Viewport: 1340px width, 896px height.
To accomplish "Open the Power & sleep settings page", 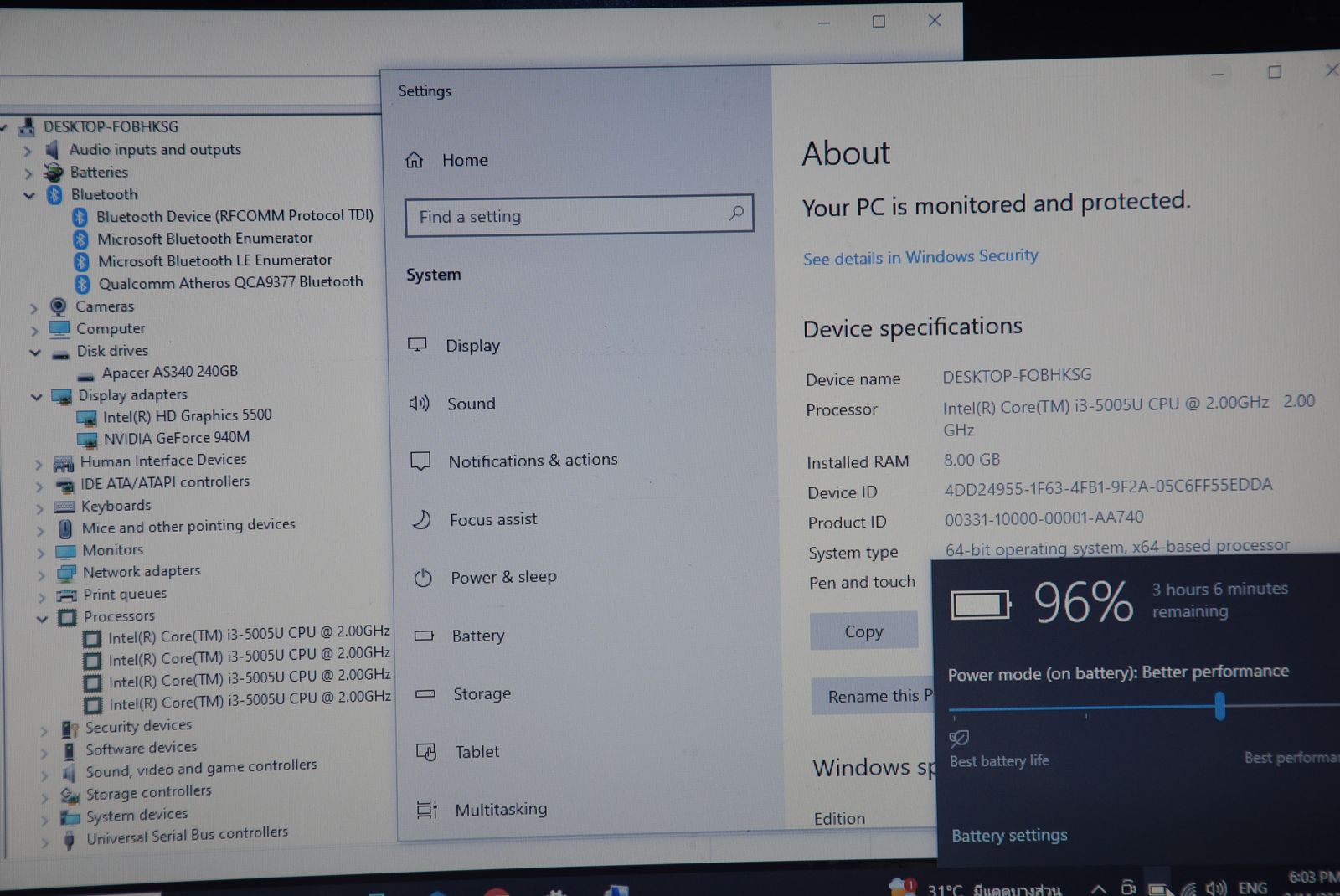I will pyautogui.click(x=503, y=577).
